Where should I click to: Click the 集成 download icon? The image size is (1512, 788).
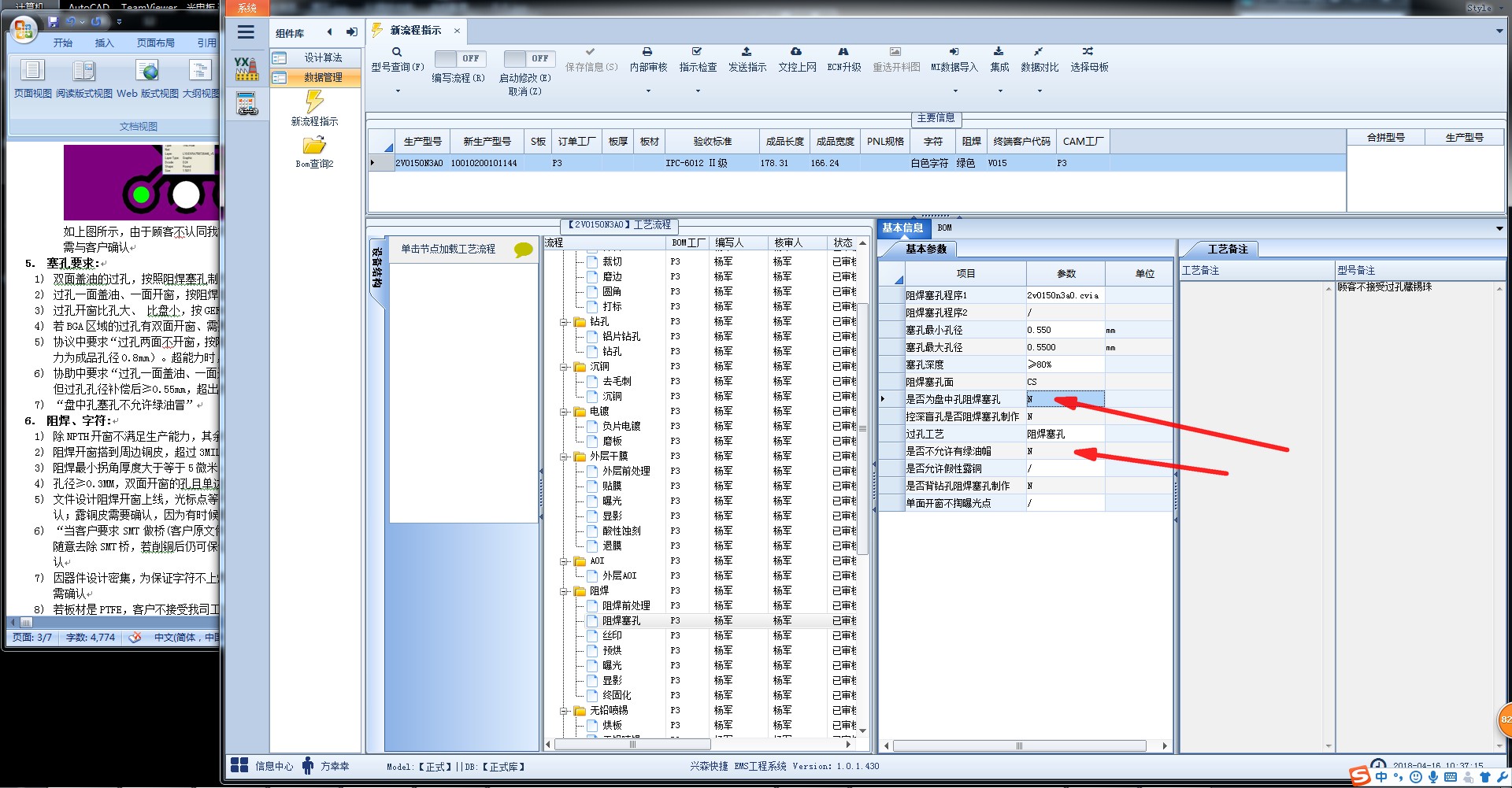(999, 51)
